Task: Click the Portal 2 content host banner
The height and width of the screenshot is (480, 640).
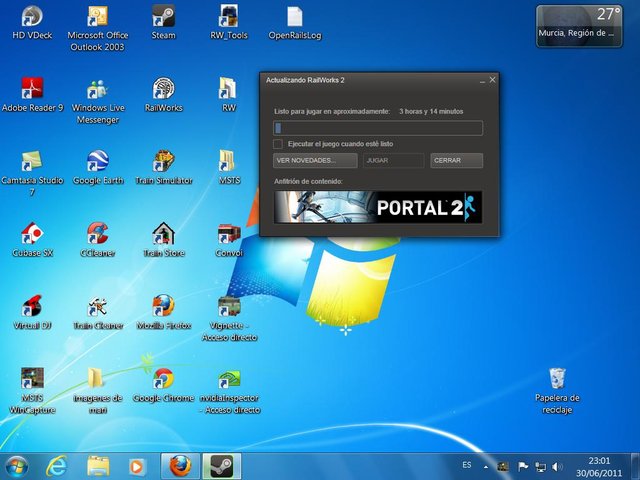Action: 378,207
